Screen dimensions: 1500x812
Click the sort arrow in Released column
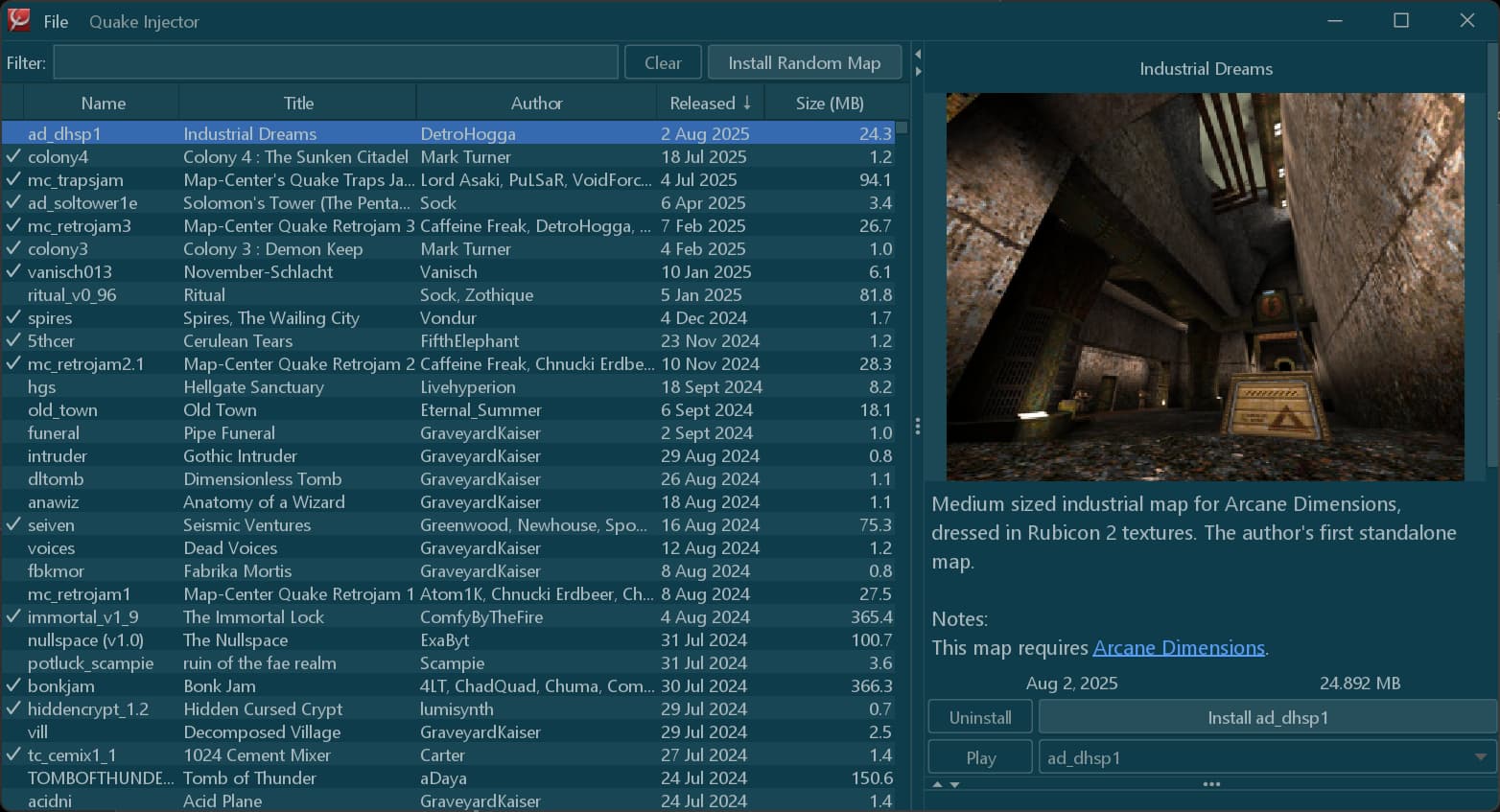click(747, 103)
